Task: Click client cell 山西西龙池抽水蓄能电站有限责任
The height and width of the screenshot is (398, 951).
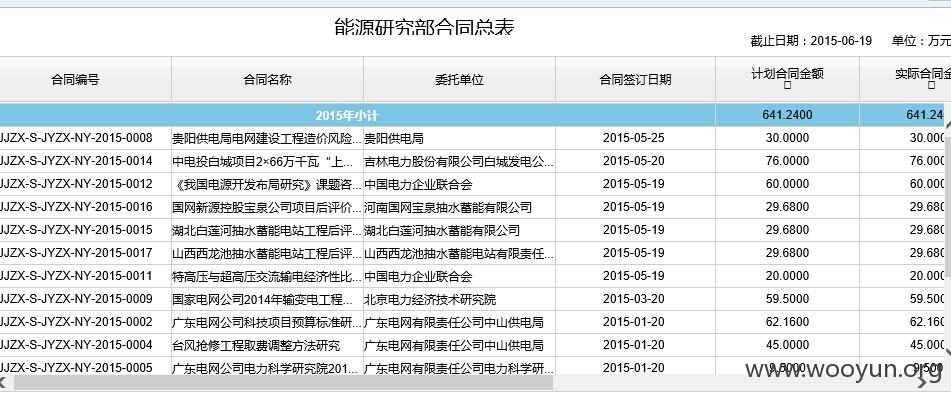Action: point(459,254)
